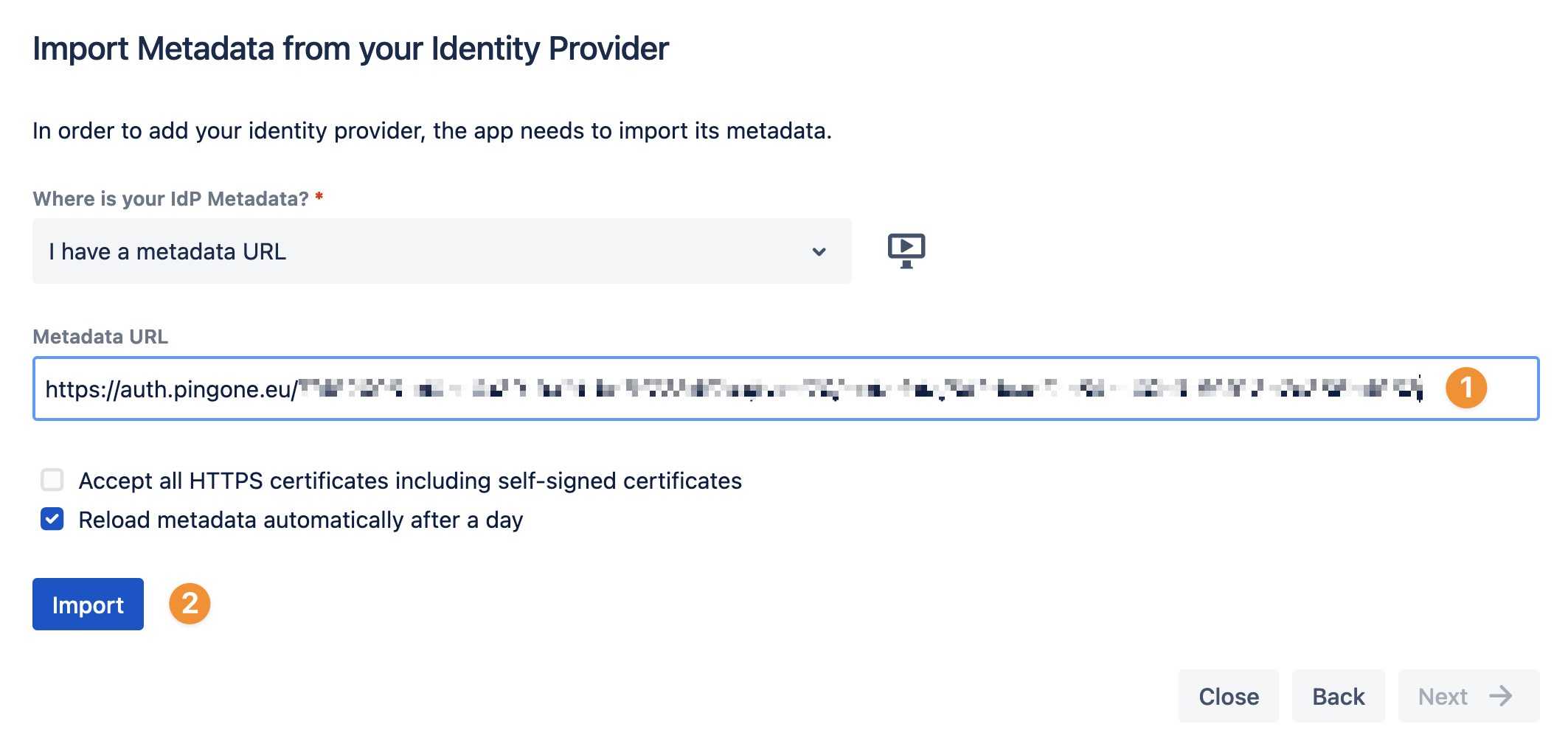Click the Import Metadata page heading
Viewport: 1568px width, 749px height.
pos(350,49)
